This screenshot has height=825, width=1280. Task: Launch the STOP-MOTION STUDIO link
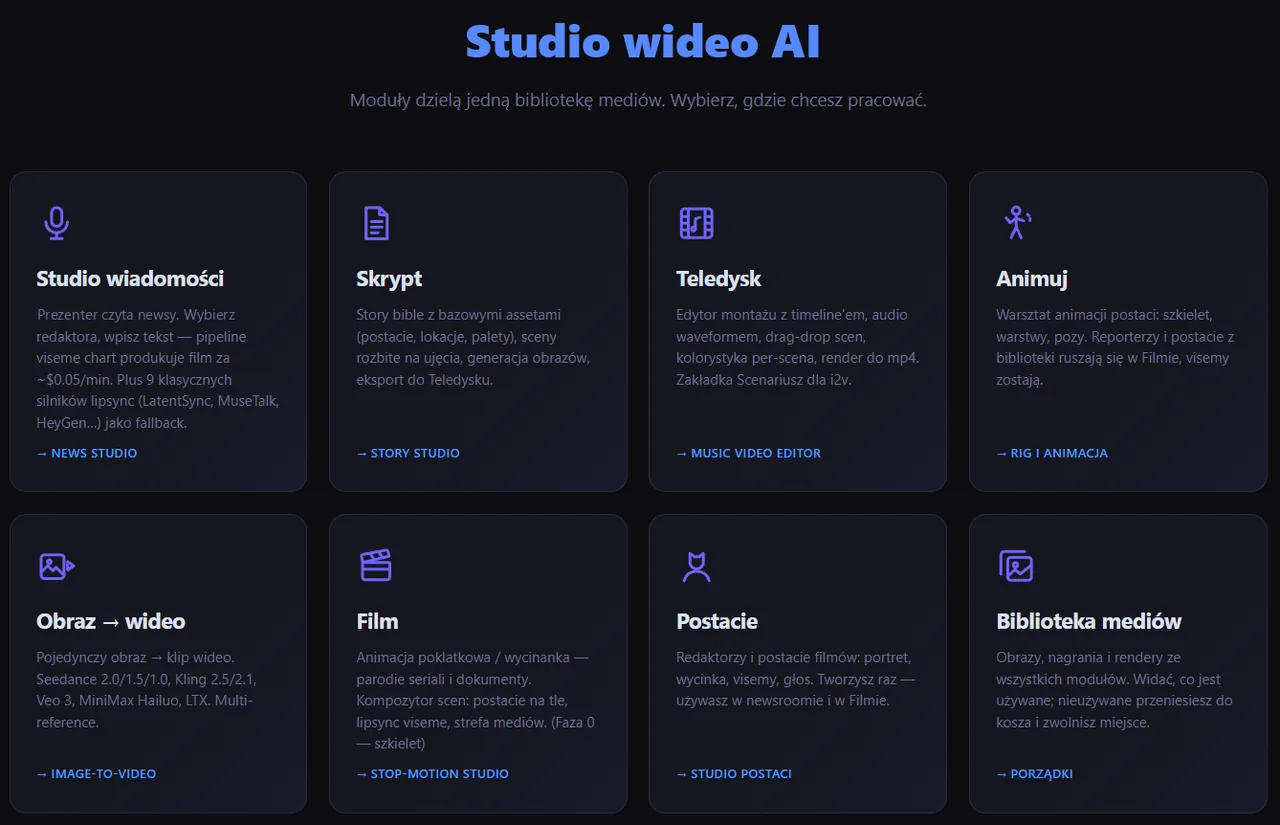433,773
